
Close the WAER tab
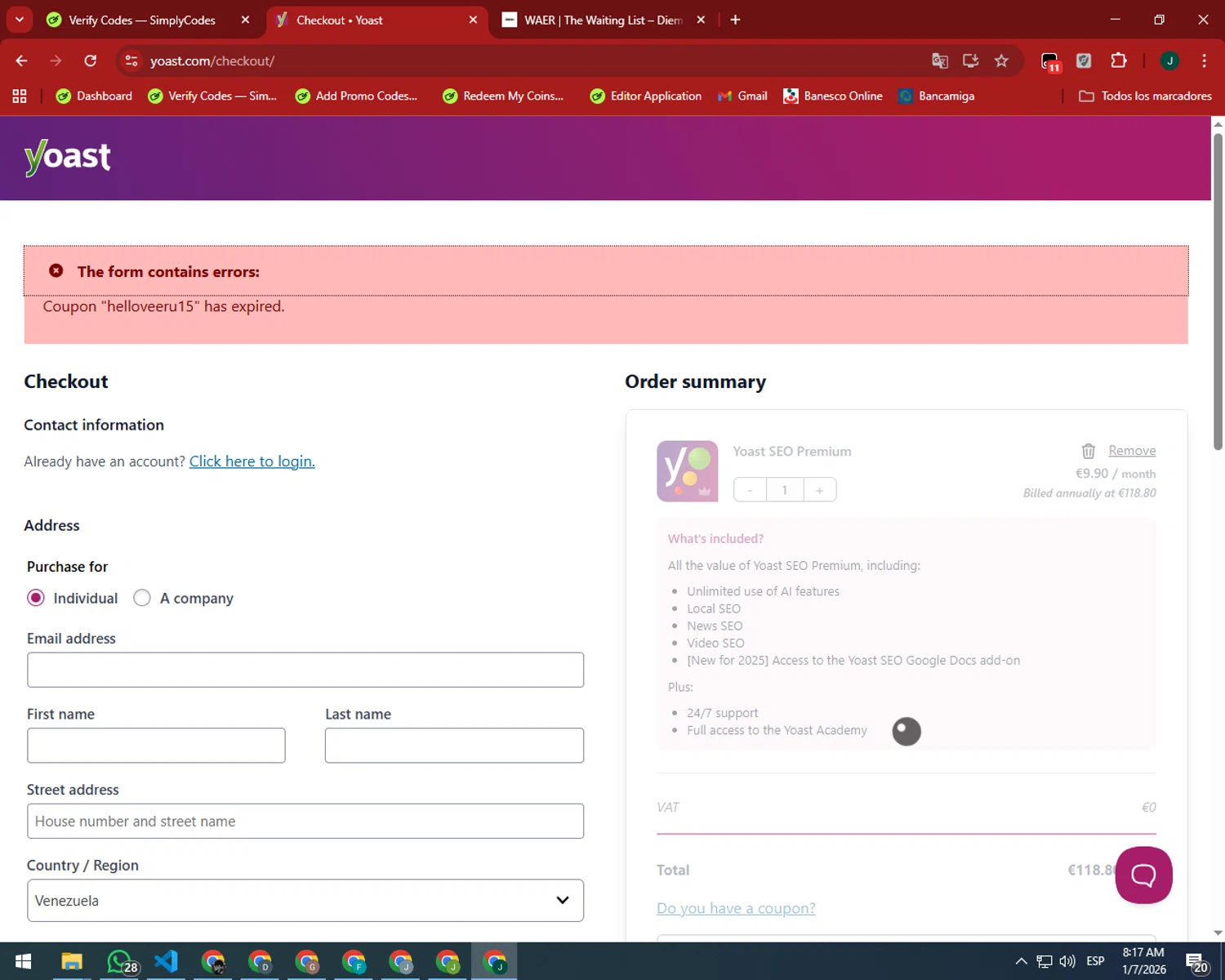pyautogui.click(x=701, y=20)
